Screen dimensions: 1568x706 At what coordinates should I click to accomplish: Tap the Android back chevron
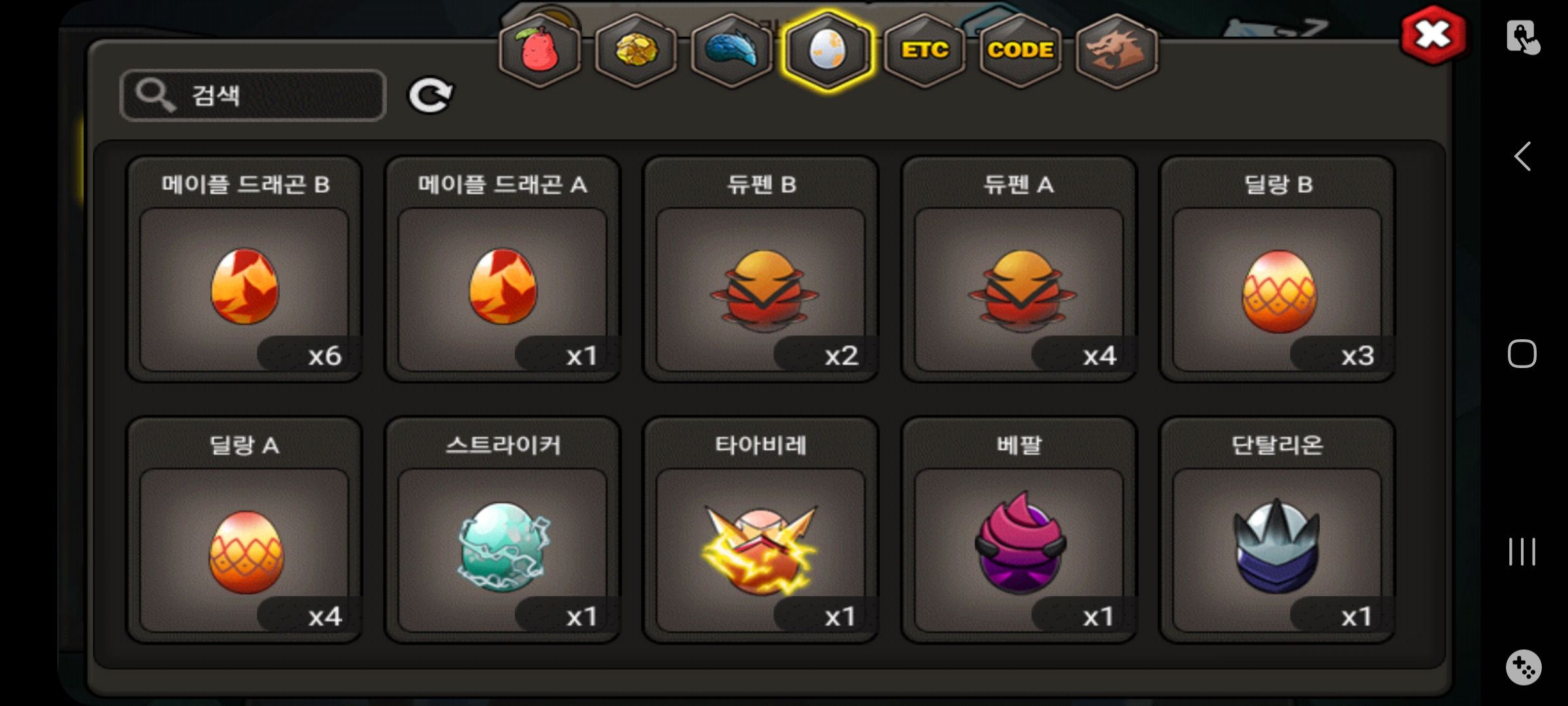(x=1522, y=156)
